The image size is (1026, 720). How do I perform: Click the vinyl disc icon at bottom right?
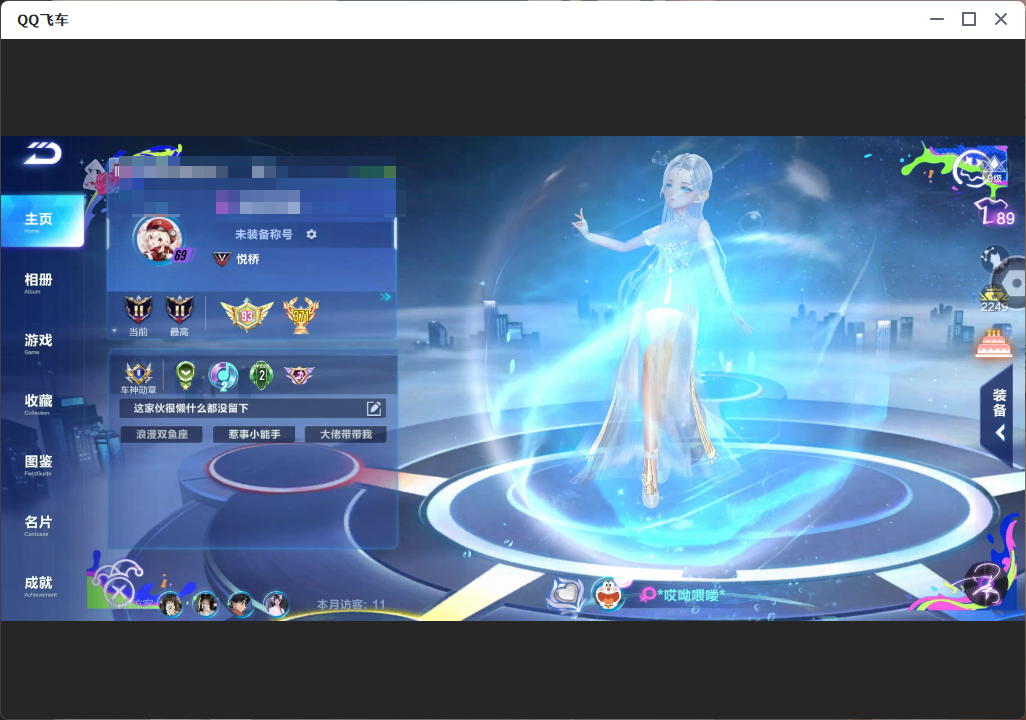tap(985, 584)
